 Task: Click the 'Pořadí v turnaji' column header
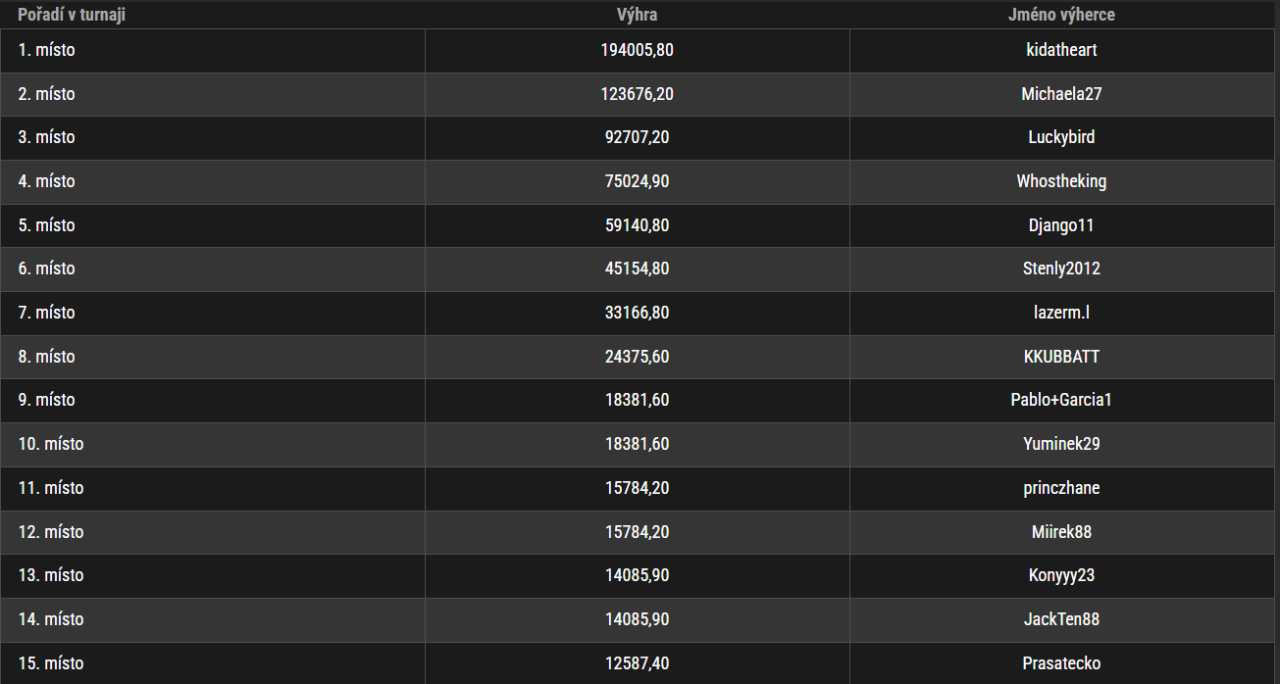[71, 15]
